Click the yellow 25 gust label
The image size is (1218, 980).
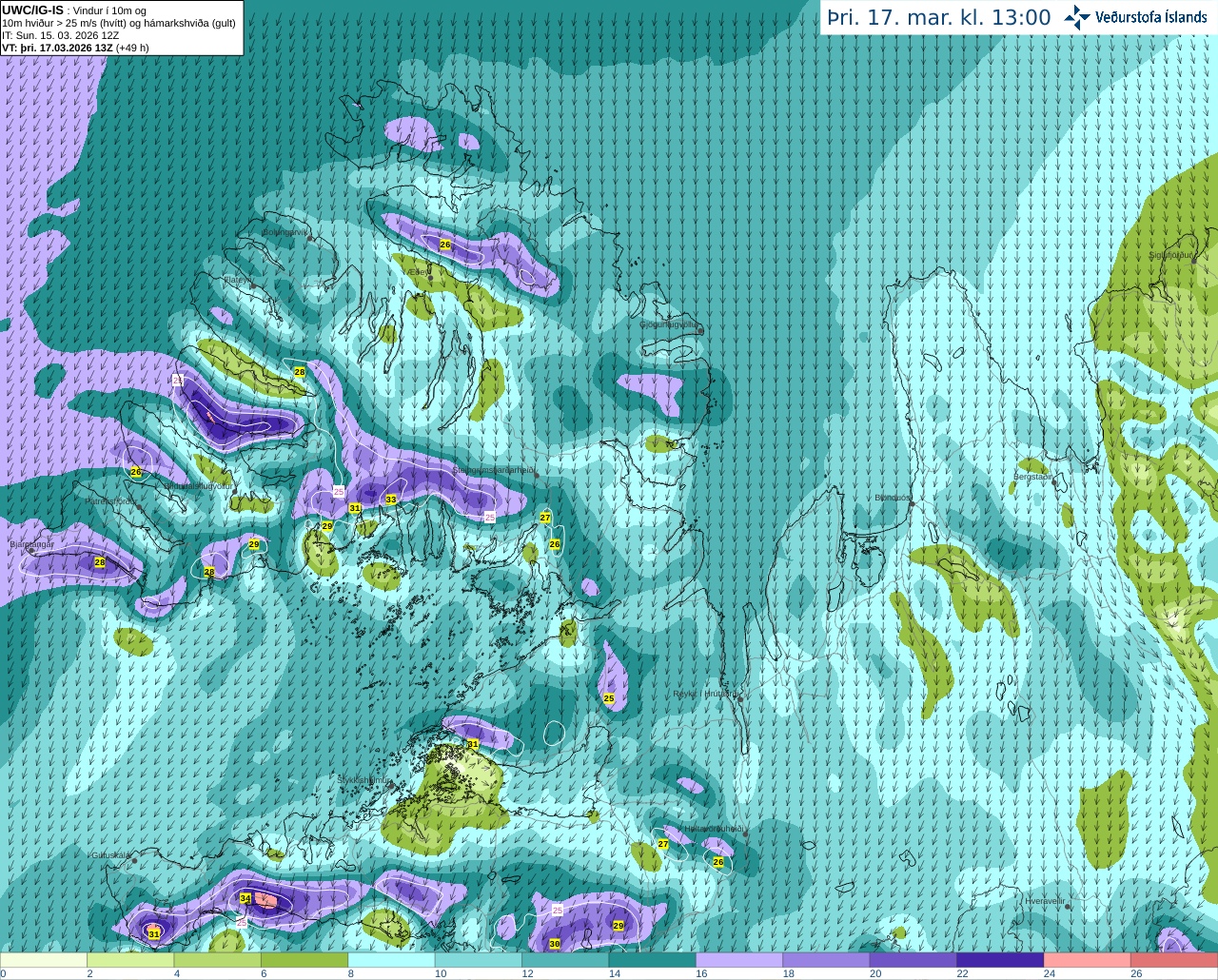click(x=609, y=698)
